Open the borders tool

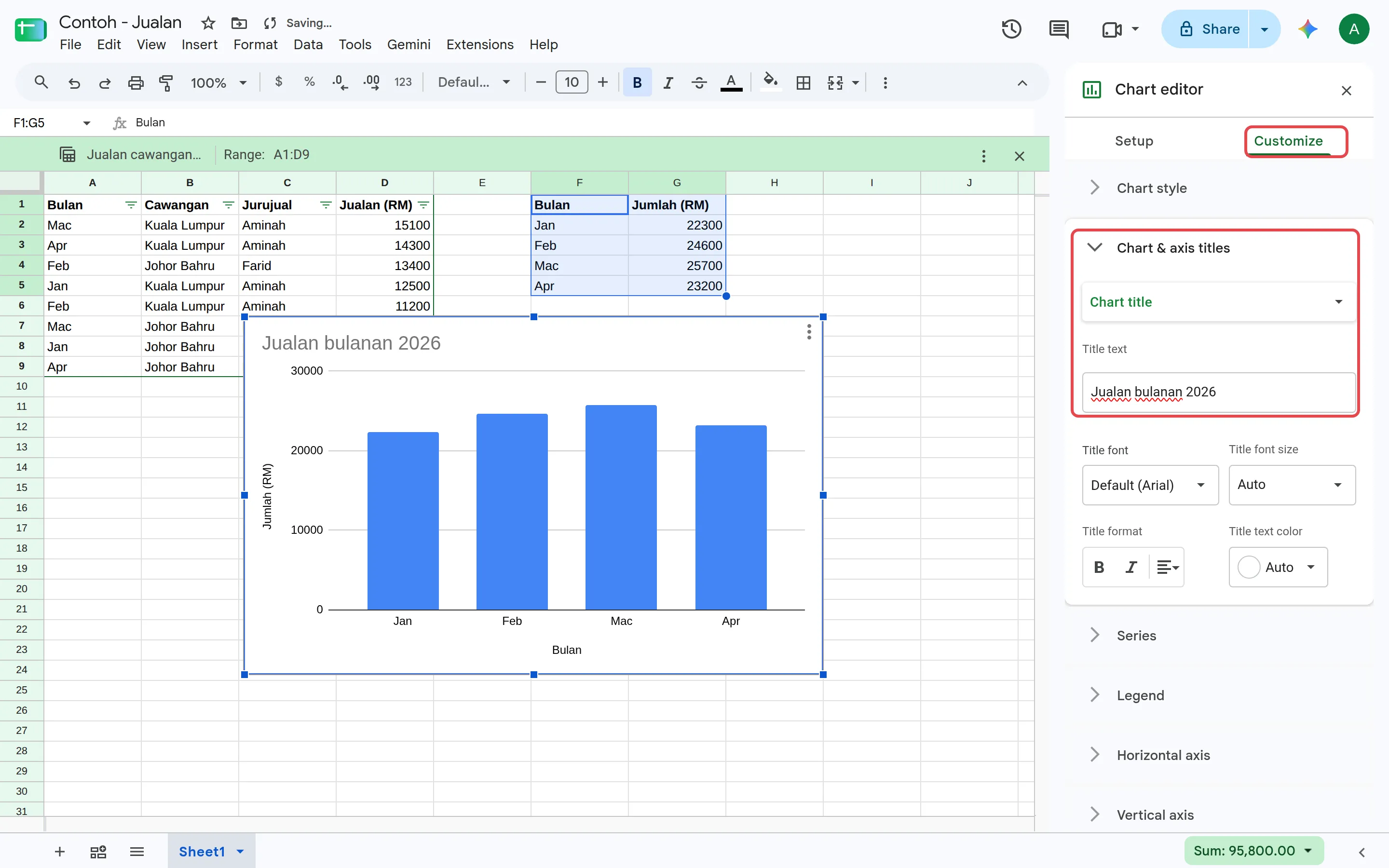803,82
